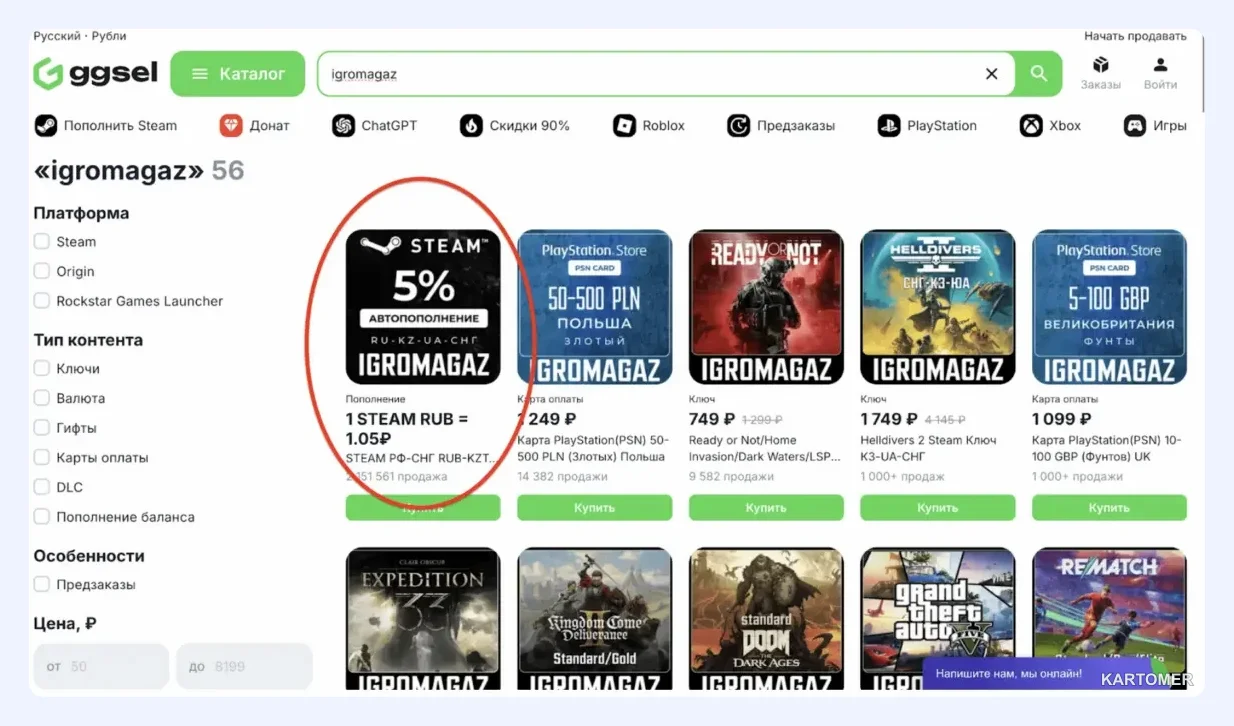Open the Каталог menu button
Image resolution: width=1234 pixels, height=726 pixels.
tap(238, 74)
